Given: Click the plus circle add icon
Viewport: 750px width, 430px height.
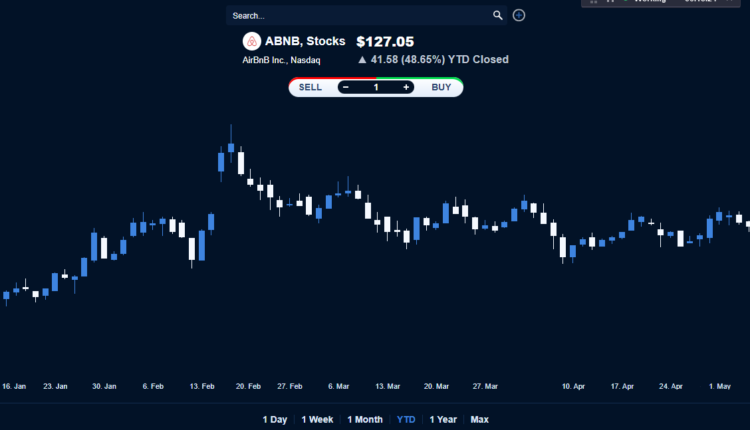Looking at the screenshot, I should (x=519, y=15).
